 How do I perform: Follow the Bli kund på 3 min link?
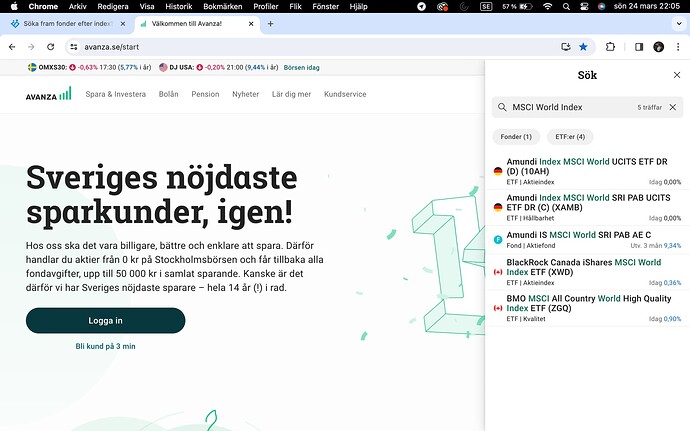105,346
